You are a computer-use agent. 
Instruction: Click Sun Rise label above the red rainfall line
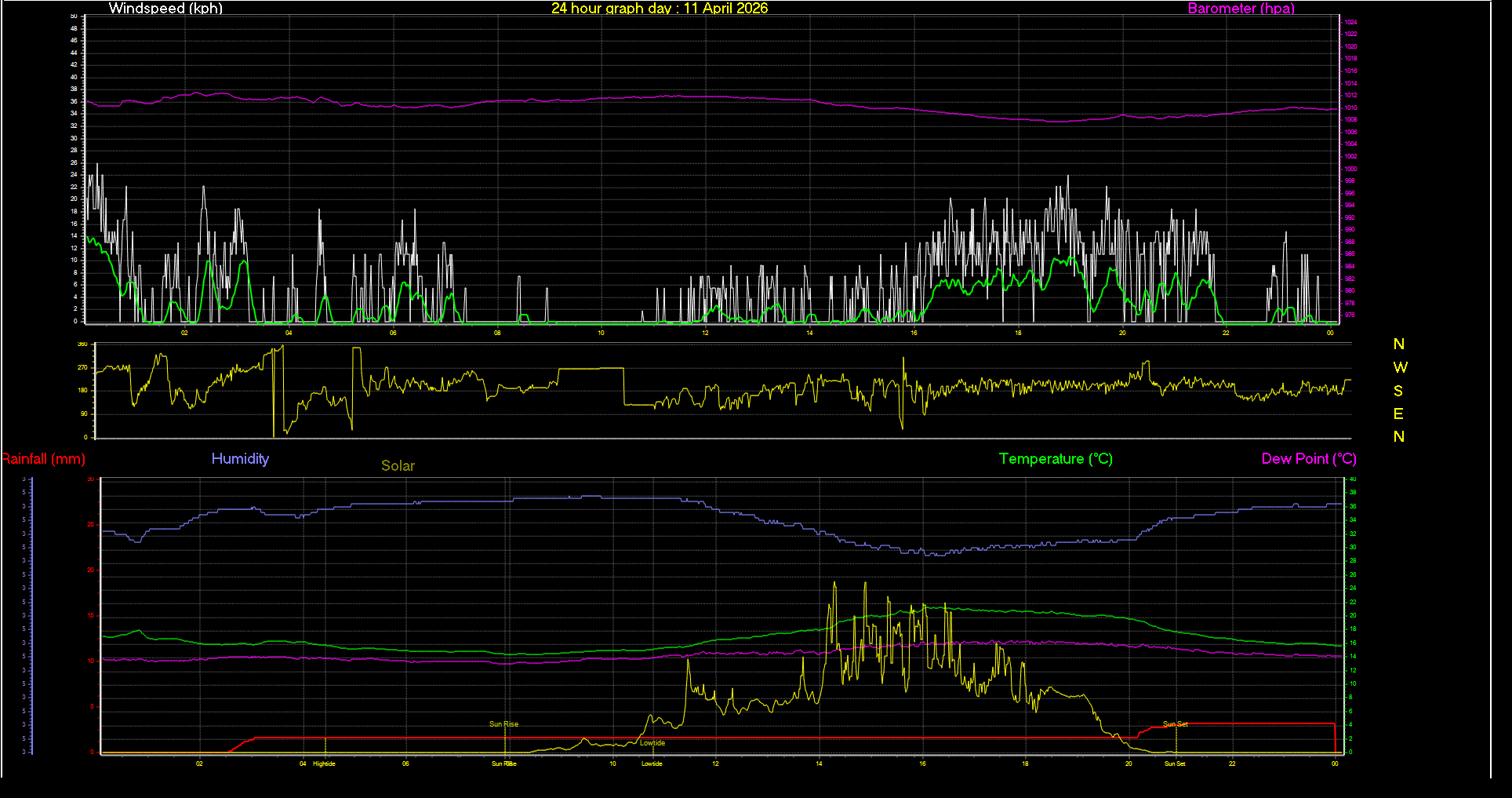coord(503,724)
